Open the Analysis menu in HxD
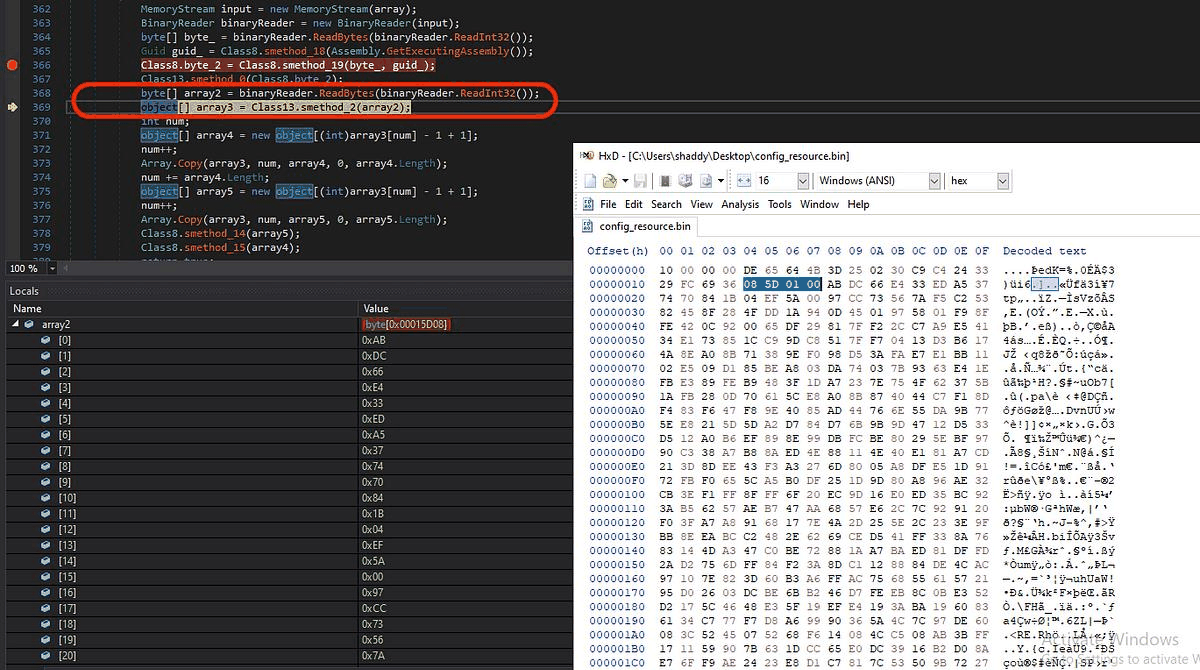Image resolution: width=1200 pixels, height=670 pixels. (x=740, y=204)
